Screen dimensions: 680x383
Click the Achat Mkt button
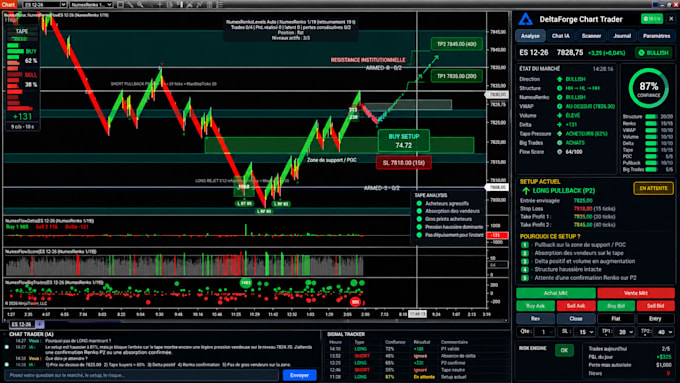[556, 293]
